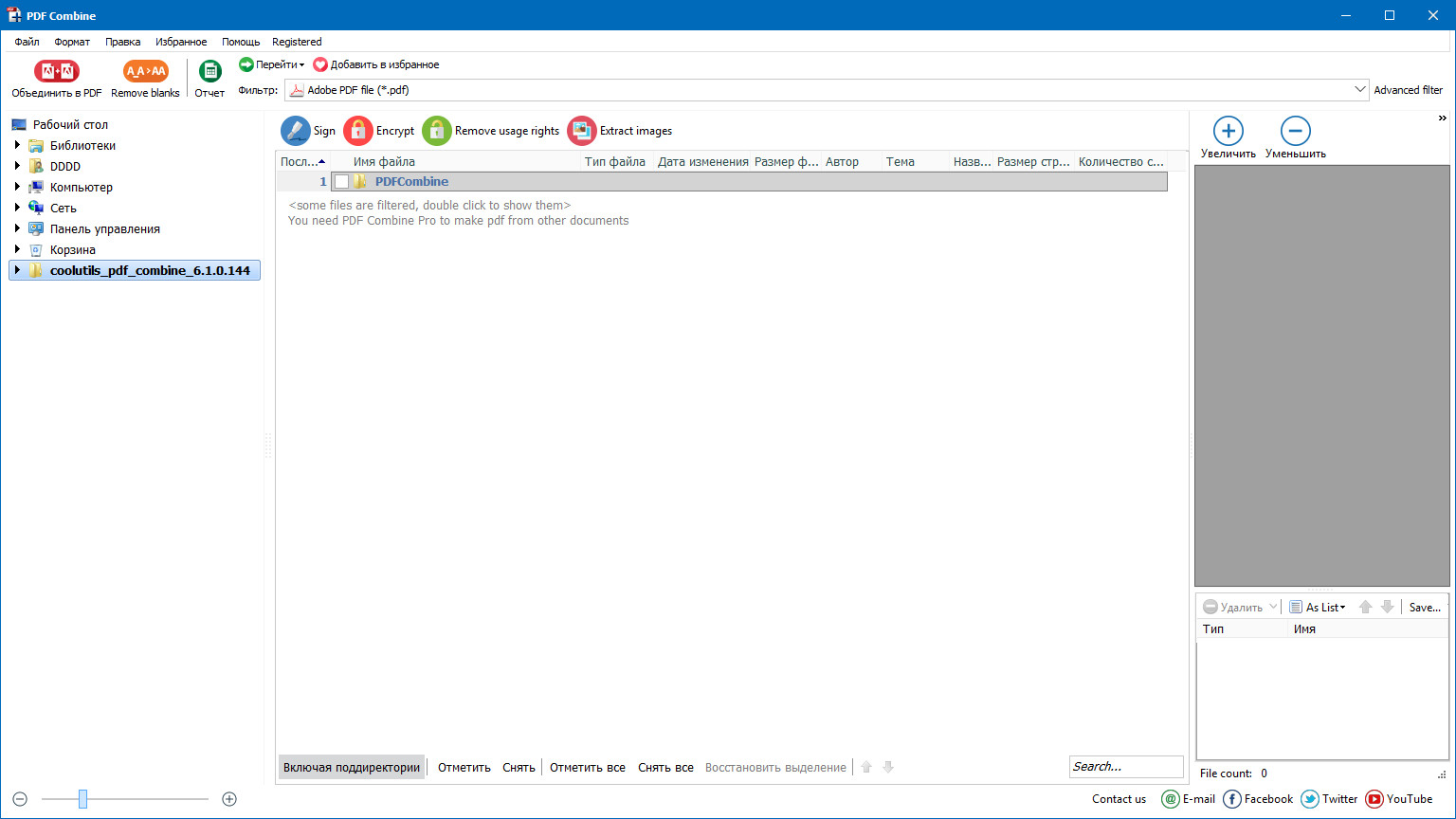Viewport: 1456px width, 819px height.
Task: Click Remove usage rights green lock icon
Action: (x=437, y=131)
